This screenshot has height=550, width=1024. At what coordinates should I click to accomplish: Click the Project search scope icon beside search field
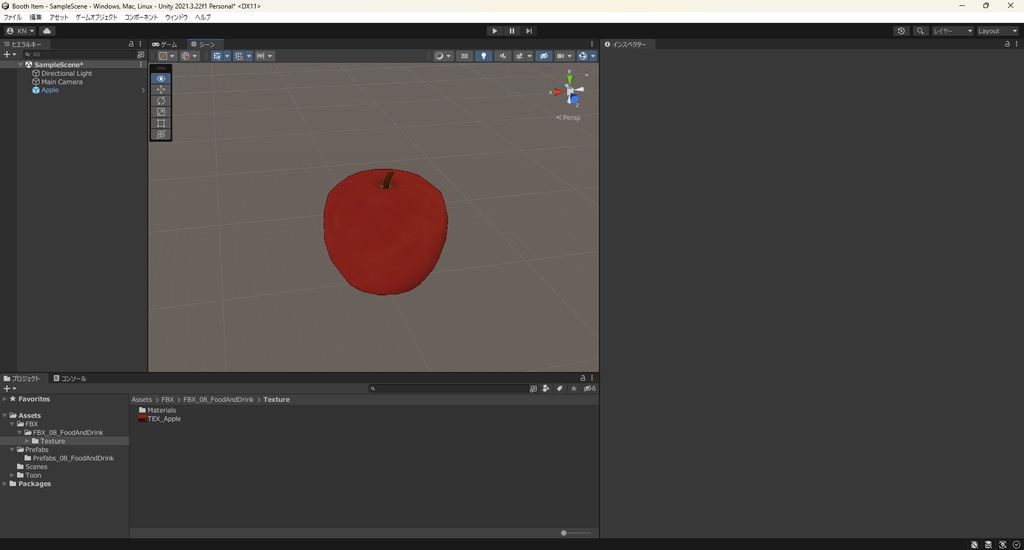click(x=533, y=388)
